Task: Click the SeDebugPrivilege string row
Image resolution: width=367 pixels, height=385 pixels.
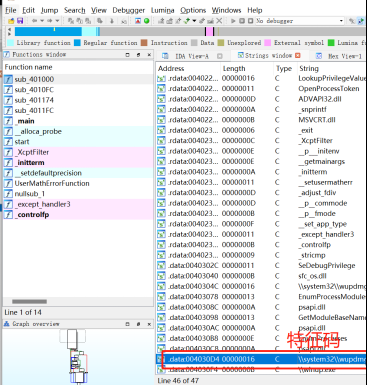Action: [x=261, y=266]
